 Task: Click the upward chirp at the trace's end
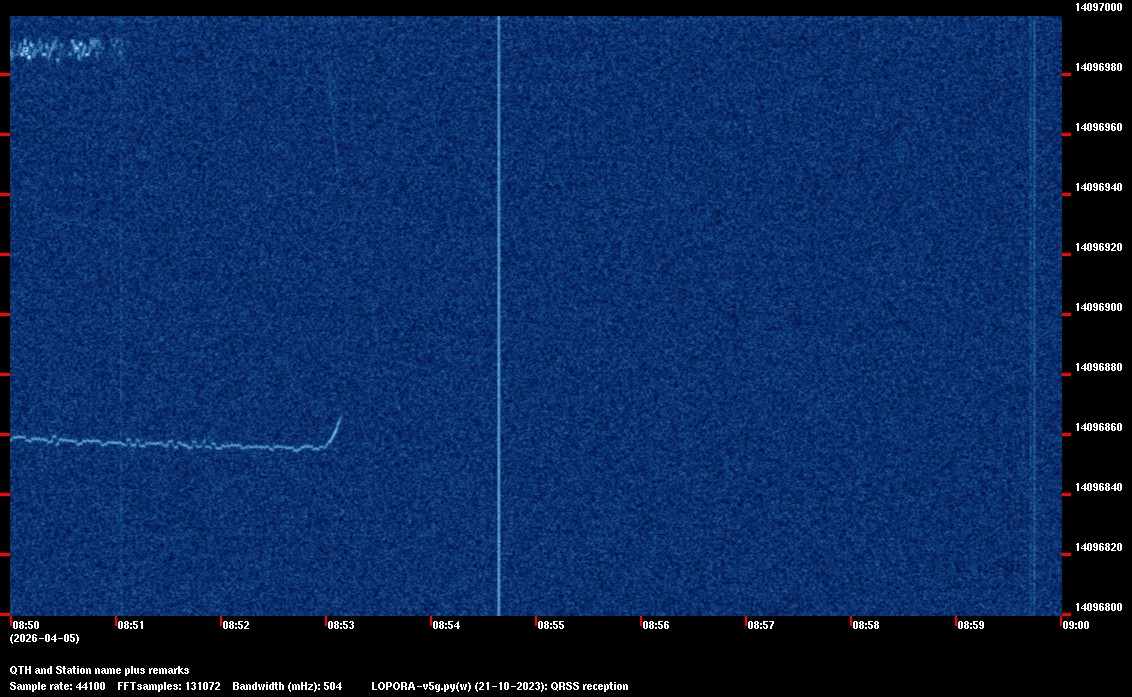click(334, 432)
